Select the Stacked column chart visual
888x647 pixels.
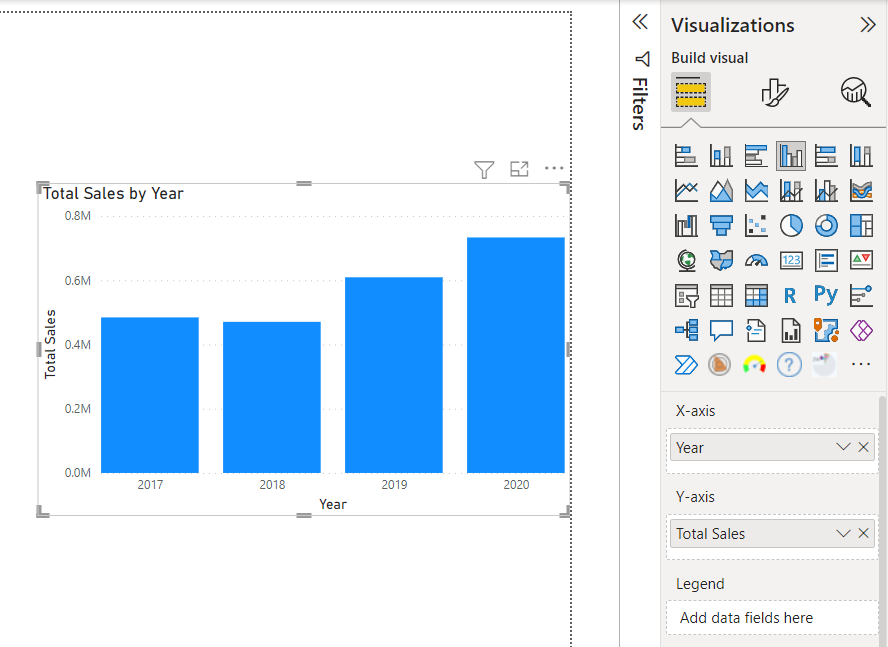click(x=721, y=155)
